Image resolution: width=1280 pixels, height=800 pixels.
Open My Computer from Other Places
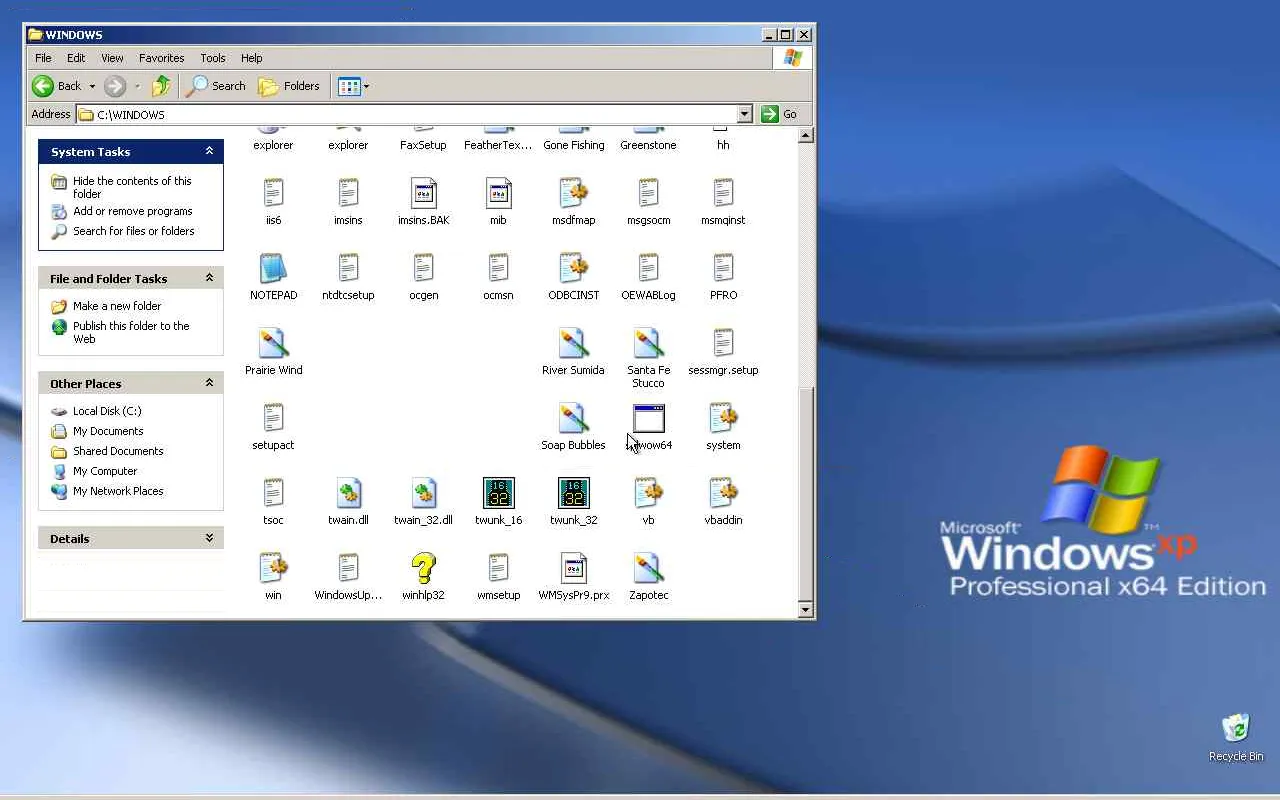105,471
